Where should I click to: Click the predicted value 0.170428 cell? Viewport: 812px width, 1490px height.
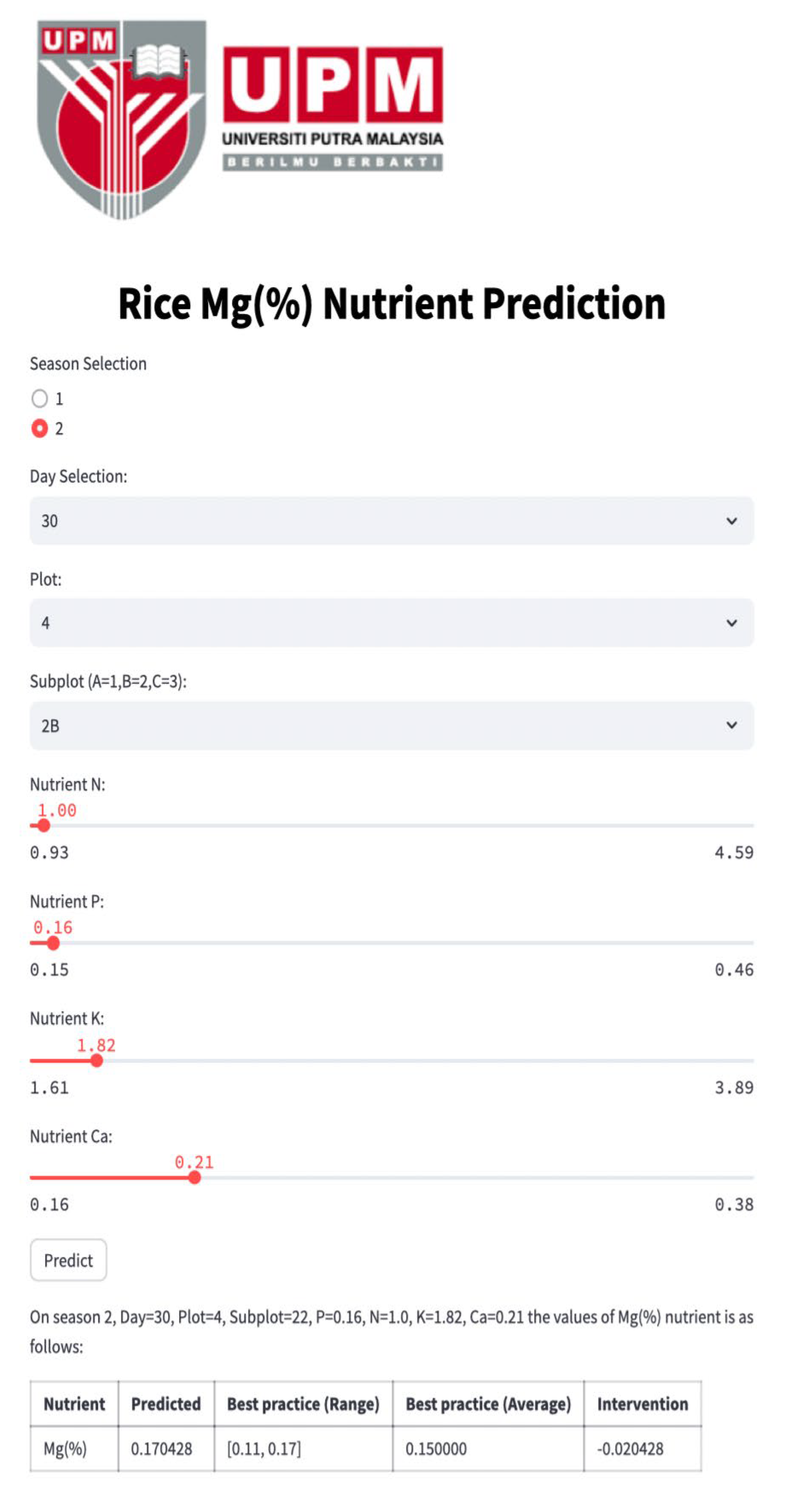tap(161, 1448)
